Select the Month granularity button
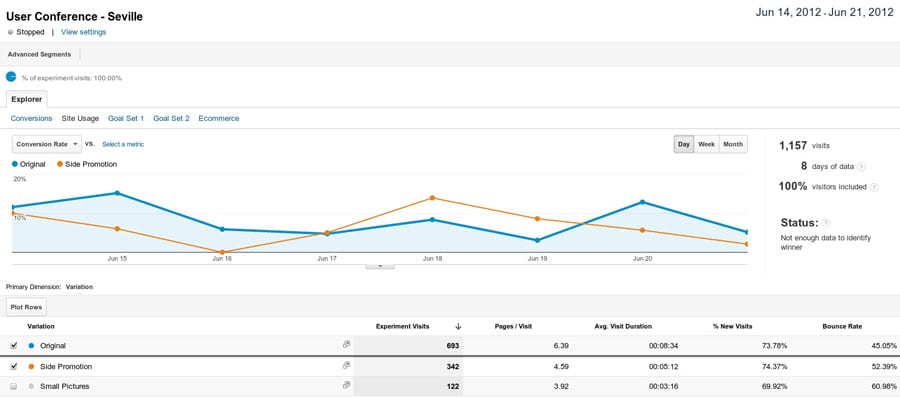Image resolution: width=900 pixels, height=399 pixels. [733, 144]
